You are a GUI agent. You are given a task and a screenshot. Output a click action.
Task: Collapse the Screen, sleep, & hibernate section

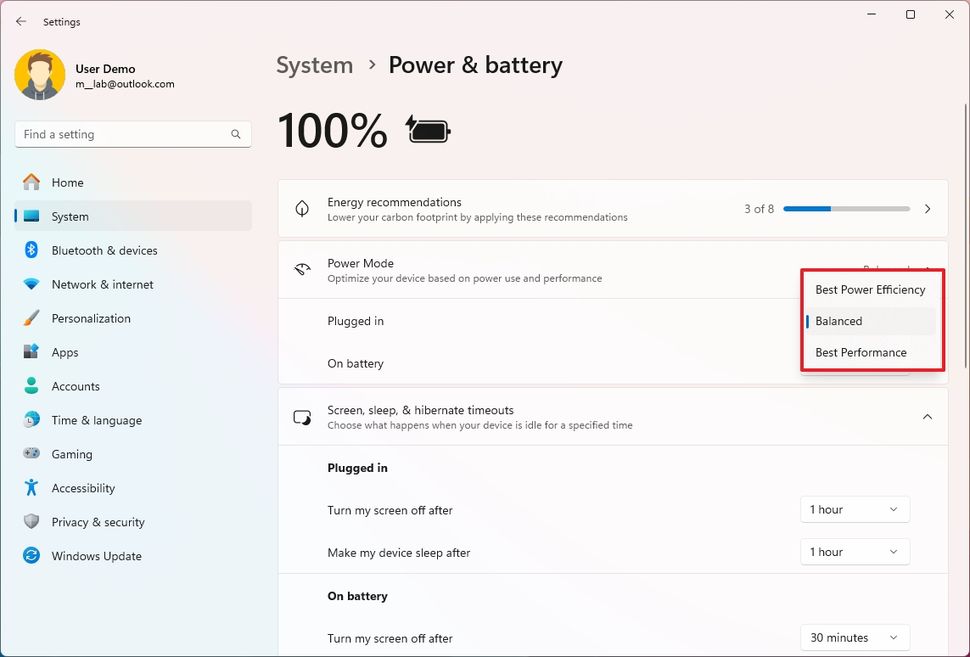click(x=927, y=417)
